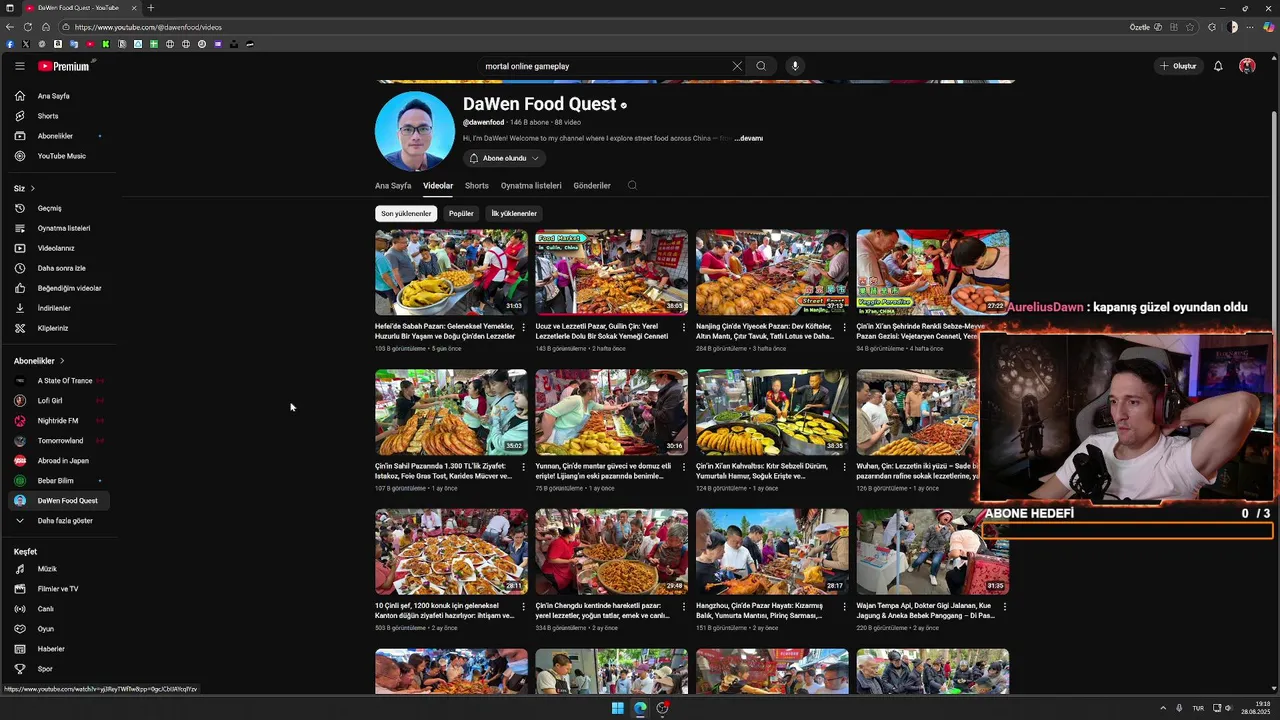Viewport: 1280px width, 720px height.
Task: Reload the page with refresh button
Action: pos(28,27)
